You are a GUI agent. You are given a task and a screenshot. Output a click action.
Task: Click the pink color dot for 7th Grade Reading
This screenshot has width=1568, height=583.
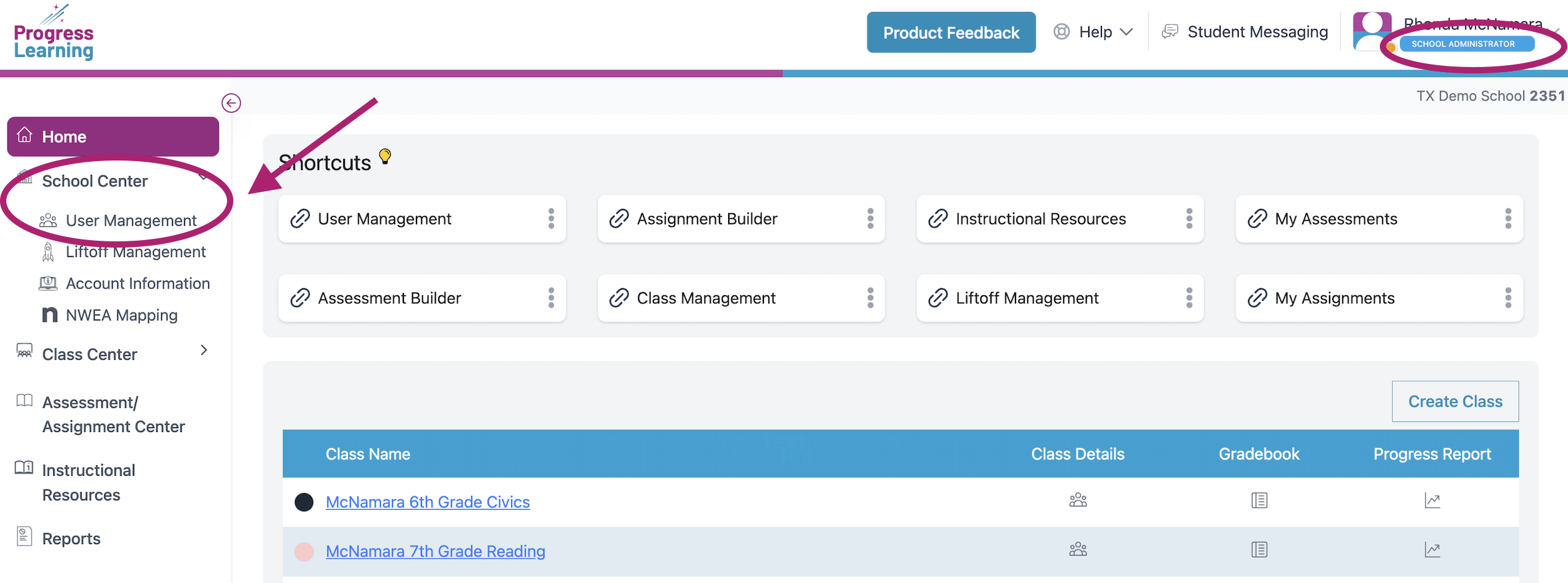coord(304,552)
